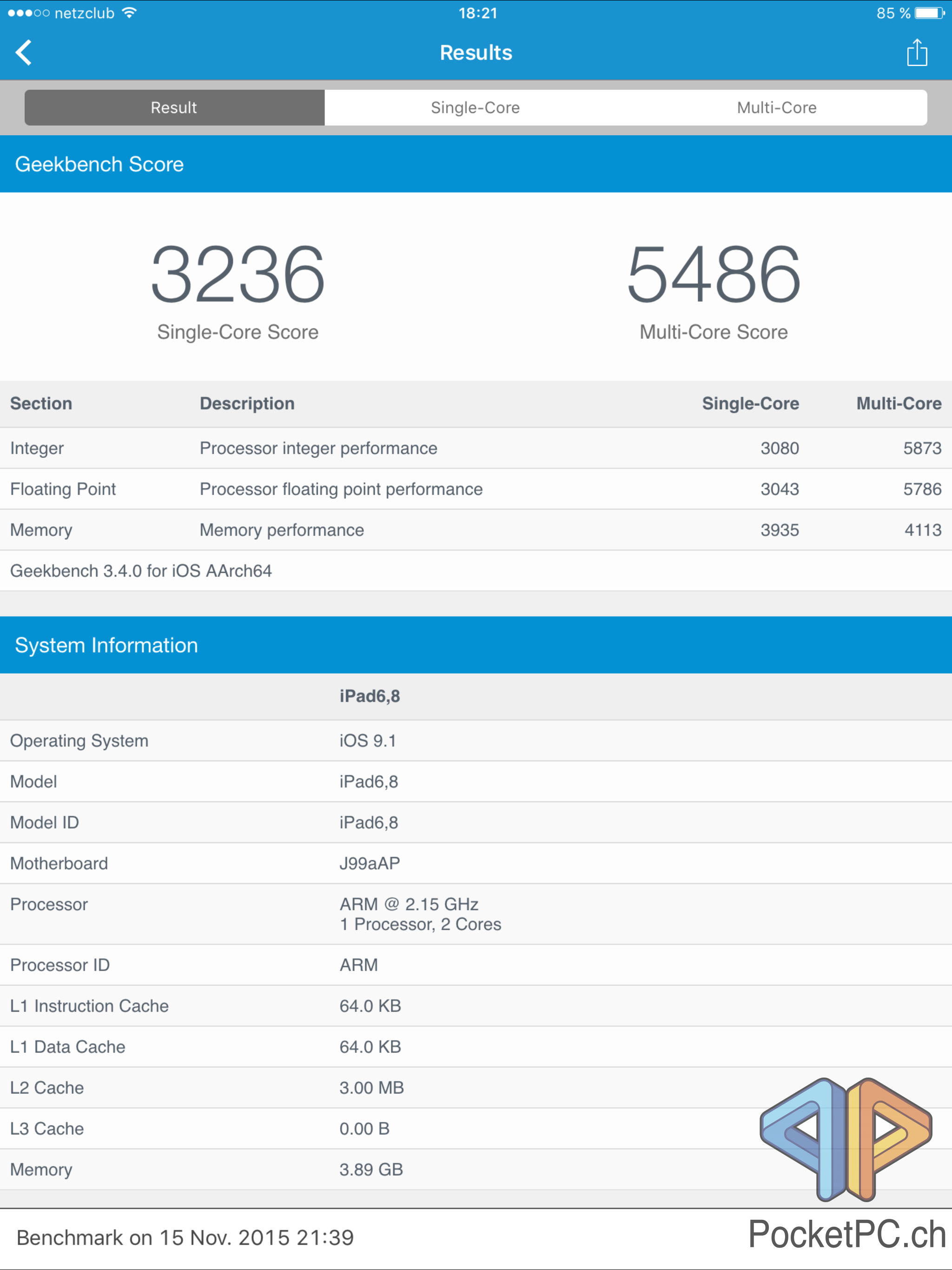Image resolution: width=952 pixels, height=1270 pixels.
Task: Tap the 3236 single-core score
Action: pos(238,274)
